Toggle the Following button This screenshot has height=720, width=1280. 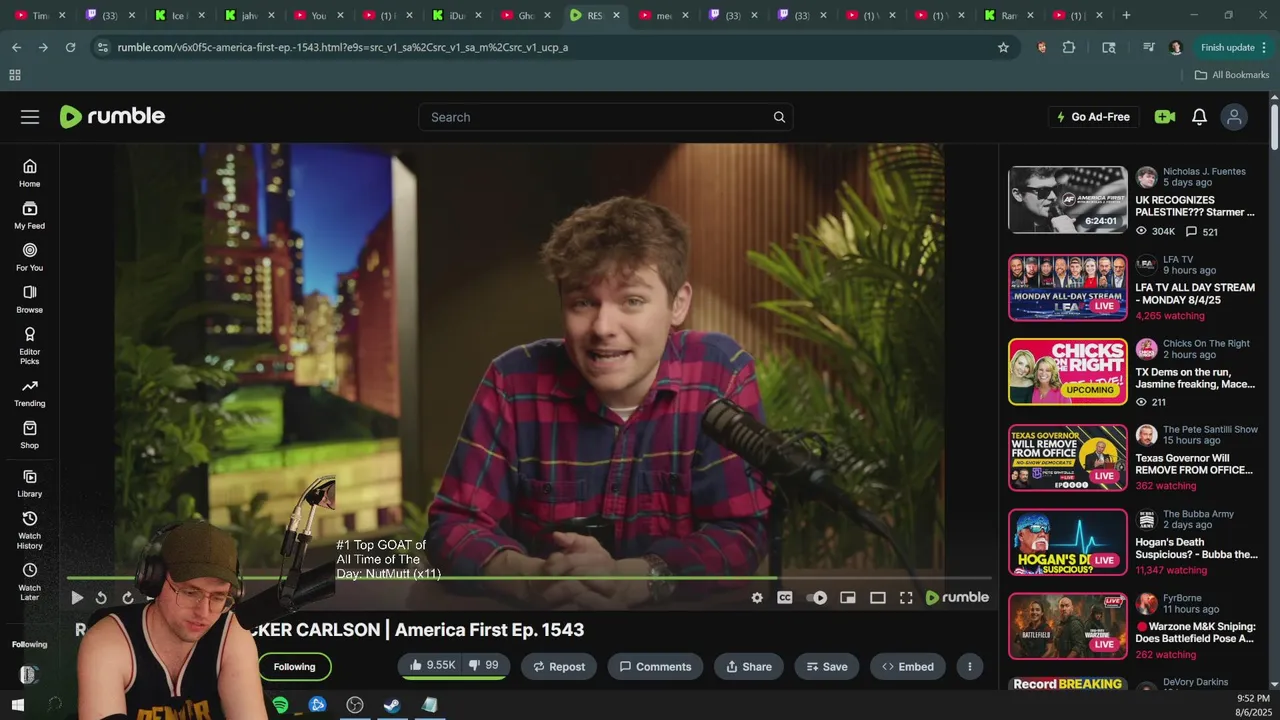click(x=294, y=667)
